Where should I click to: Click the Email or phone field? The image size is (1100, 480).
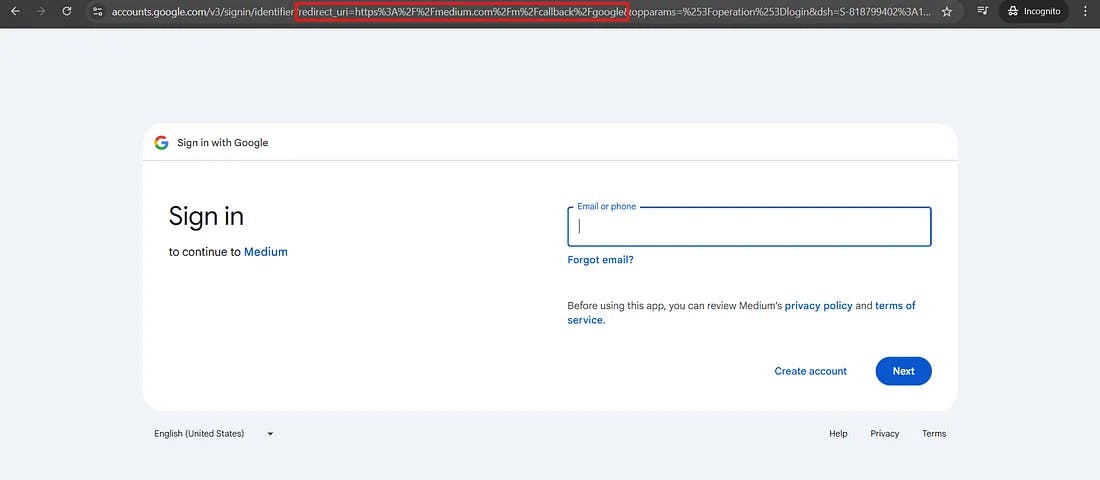pos(749,227)
